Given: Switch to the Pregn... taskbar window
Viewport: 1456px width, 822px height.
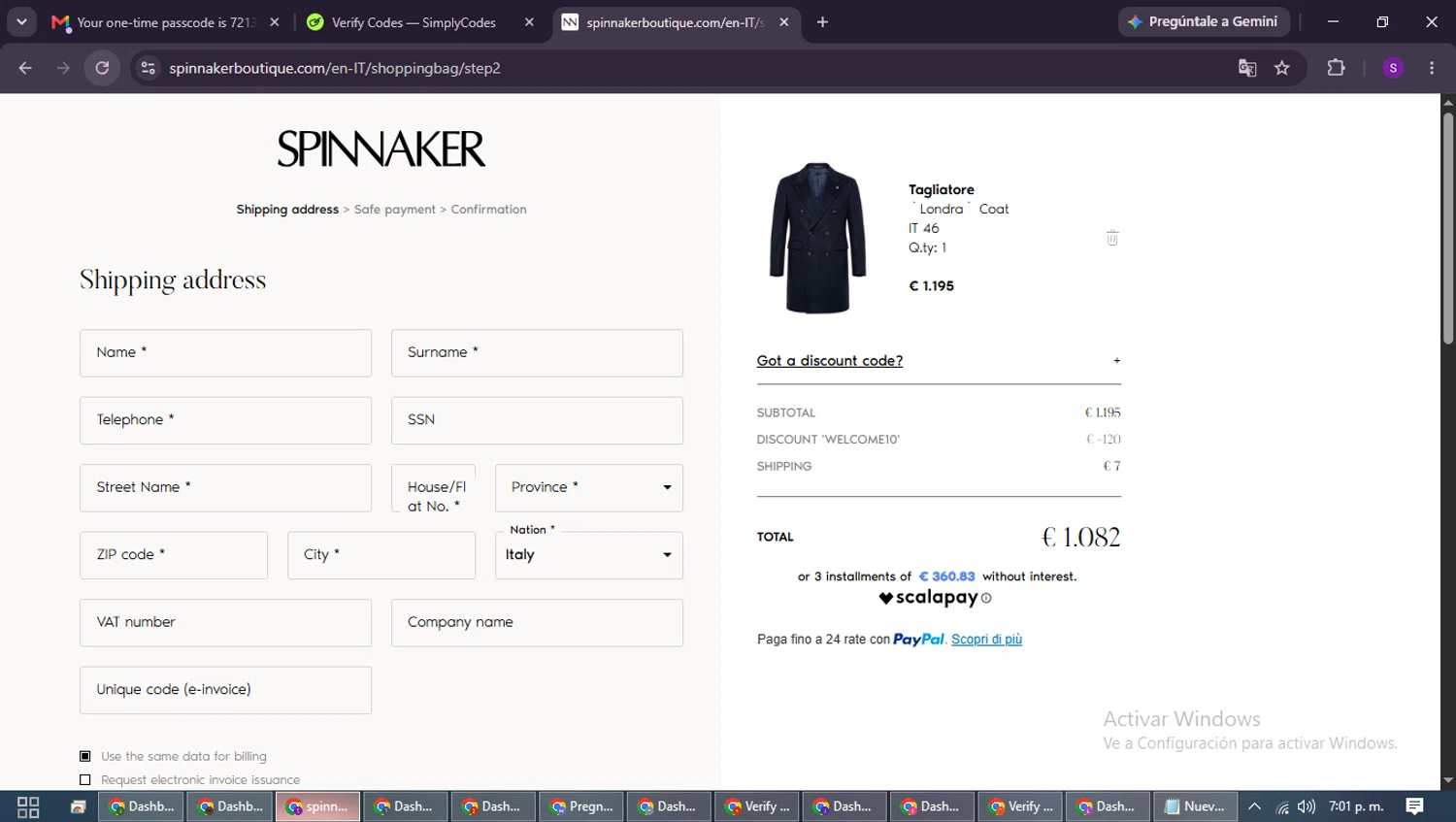Looking at the screenshot, I should coord(580,806).
